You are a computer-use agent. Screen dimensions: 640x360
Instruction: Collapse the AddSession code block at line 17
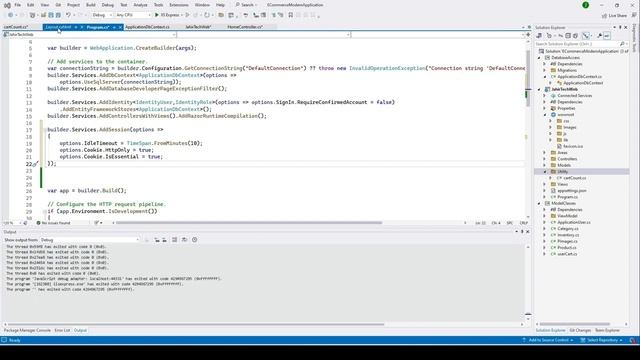(44, 130)
